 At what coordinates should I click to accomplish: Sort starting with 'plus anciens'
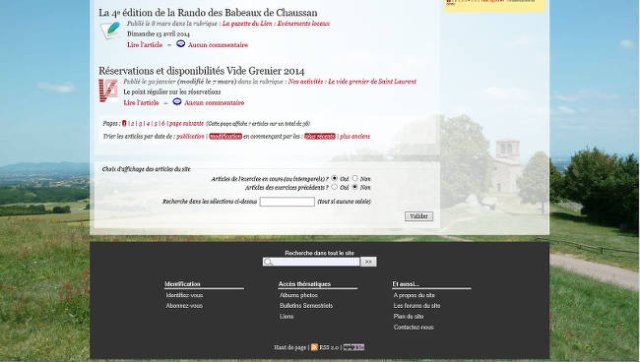[355, 136]
